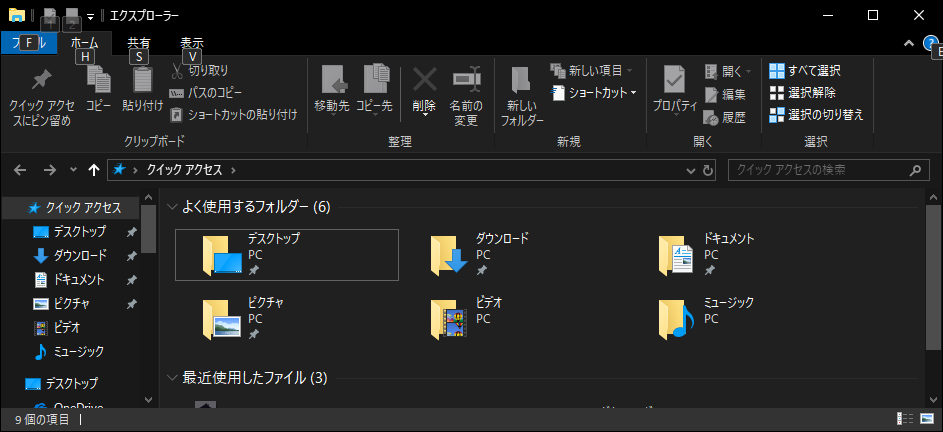Screen dimensions: 943x432
Task: Select ミュージック in the navigation pane
Action: coord(71,351)
